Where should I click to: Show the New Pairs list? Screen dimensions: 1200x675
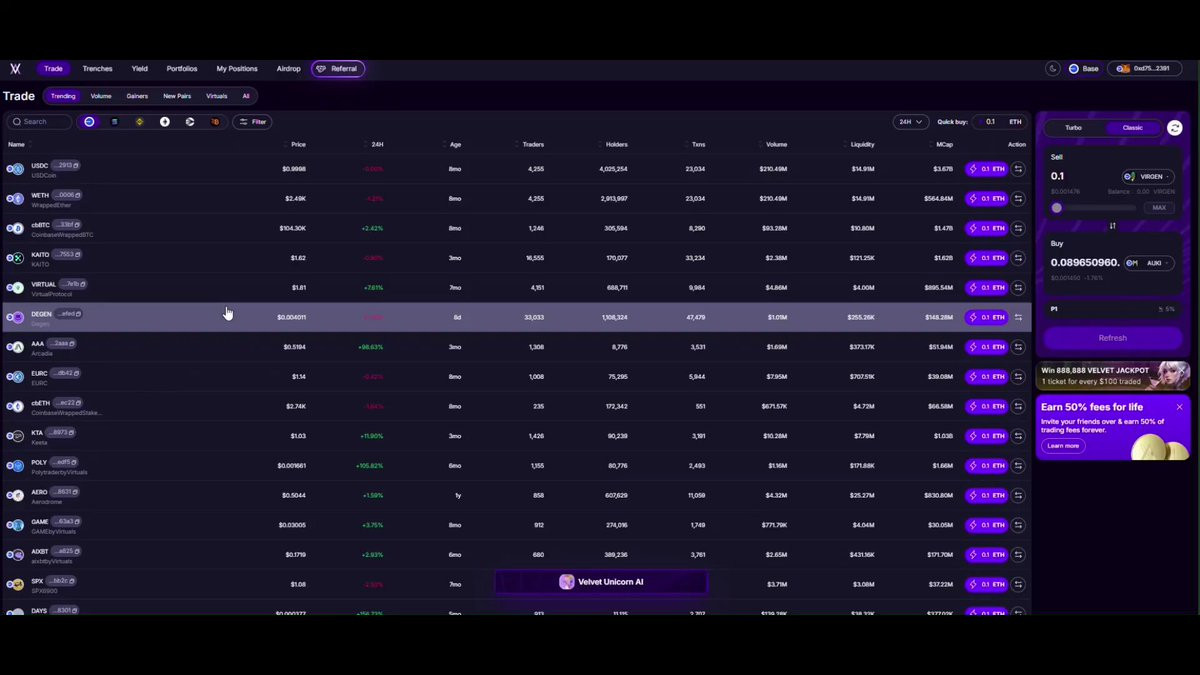177,96
